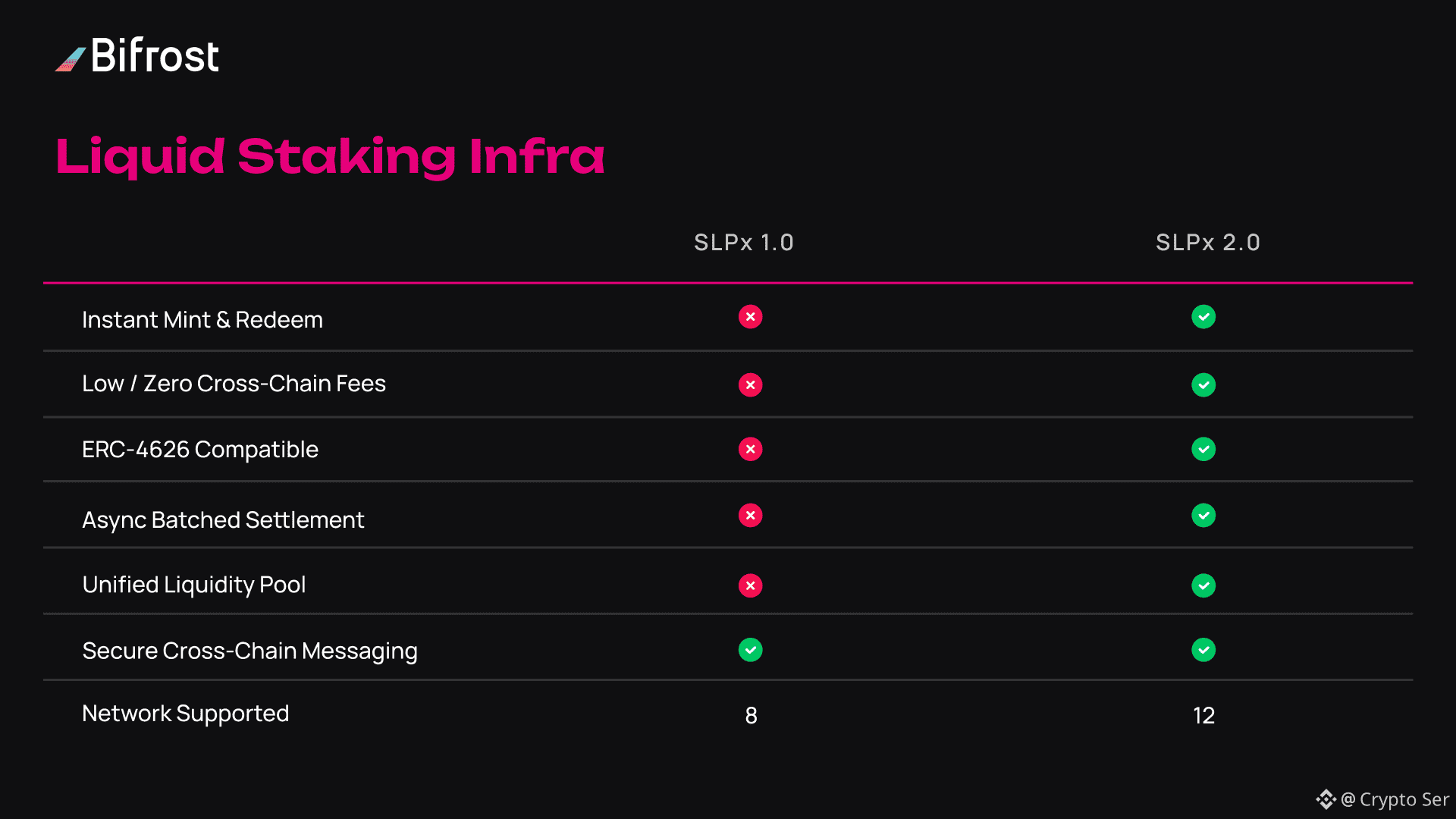Click SLPx 2.0 check for Secure Cross-Chain Messaging
Image resolution: width=1456 pixels, height=819 pixels.
tap(1203, 650)
